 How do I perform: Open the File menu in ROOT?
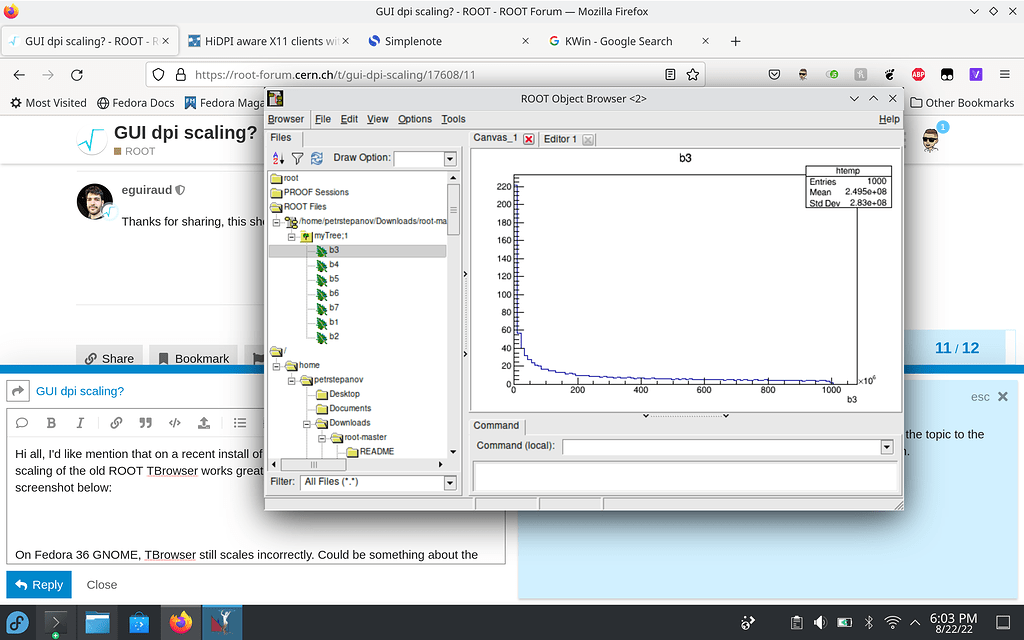point(323,119)
